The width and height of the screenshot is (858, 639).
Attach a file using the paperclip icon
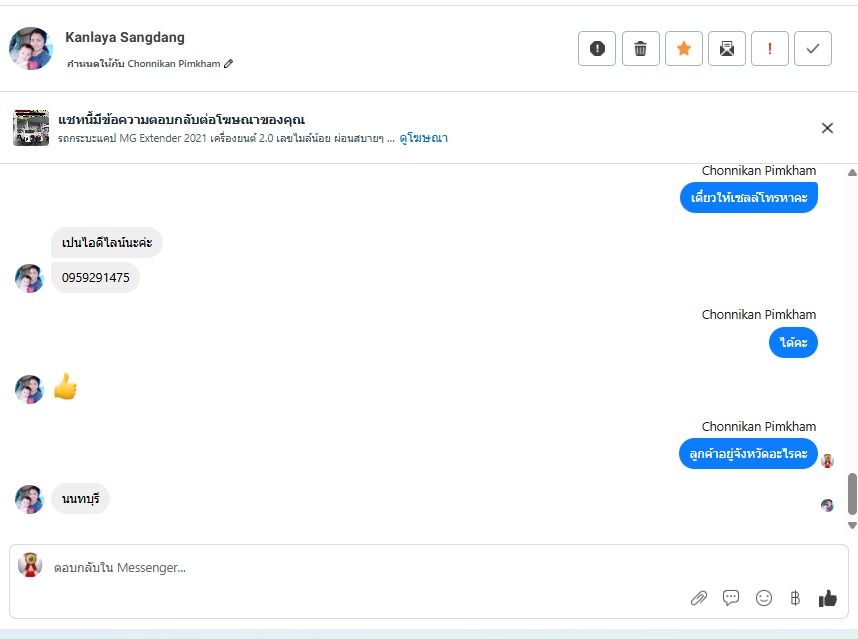pyautogui.click(x=699, y=598)
